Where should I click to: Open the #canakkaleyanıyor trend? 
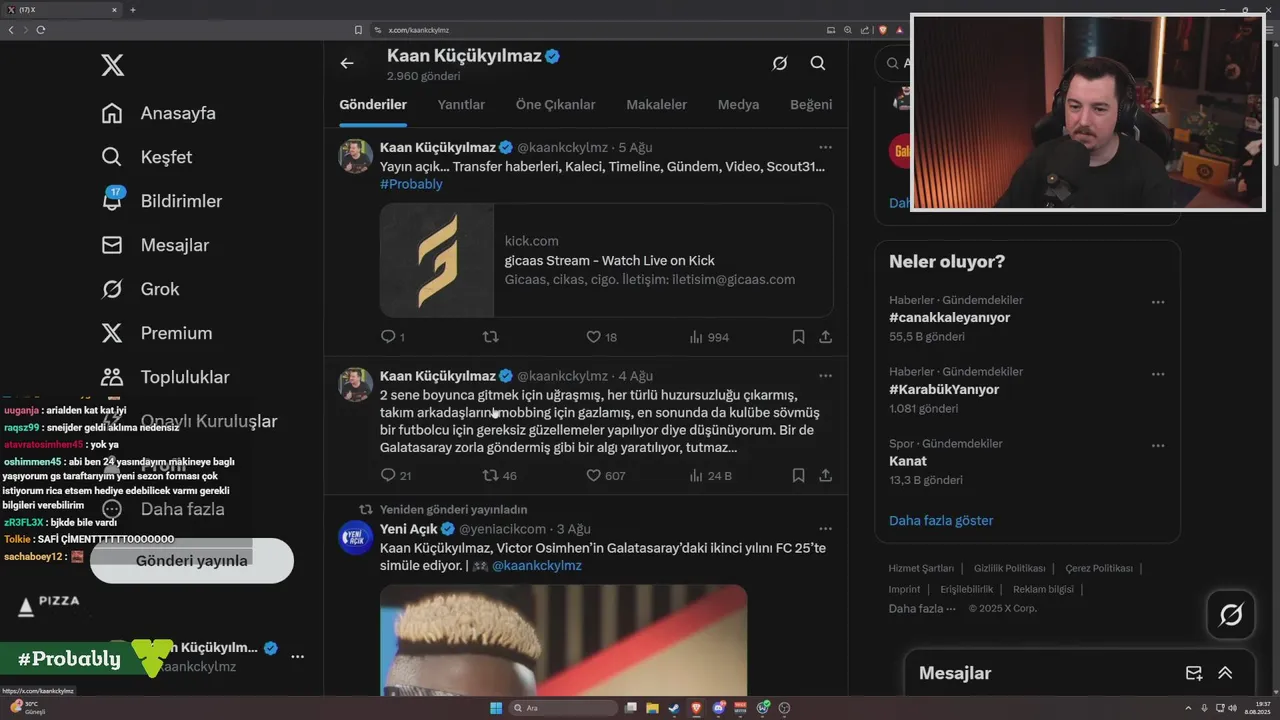pos(949,317)
